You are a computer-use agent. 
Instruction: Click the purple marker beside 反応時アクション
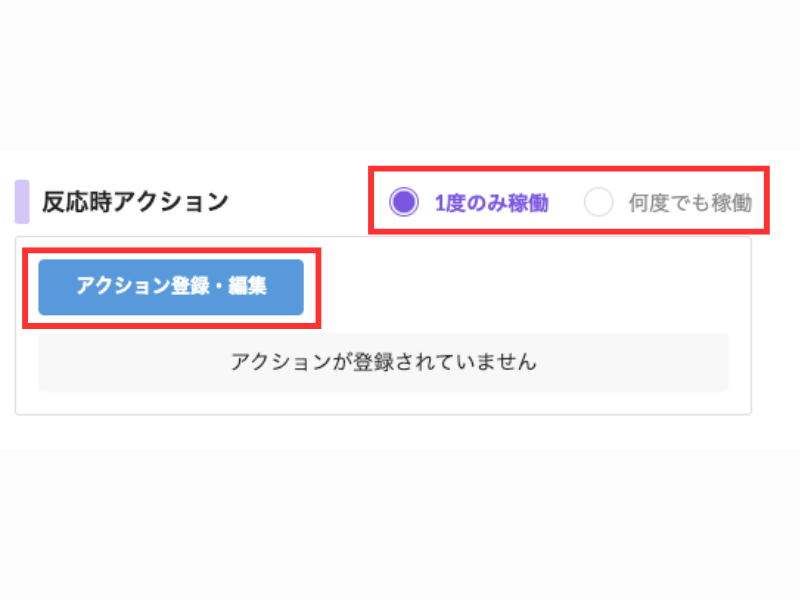tap(22, 202)
